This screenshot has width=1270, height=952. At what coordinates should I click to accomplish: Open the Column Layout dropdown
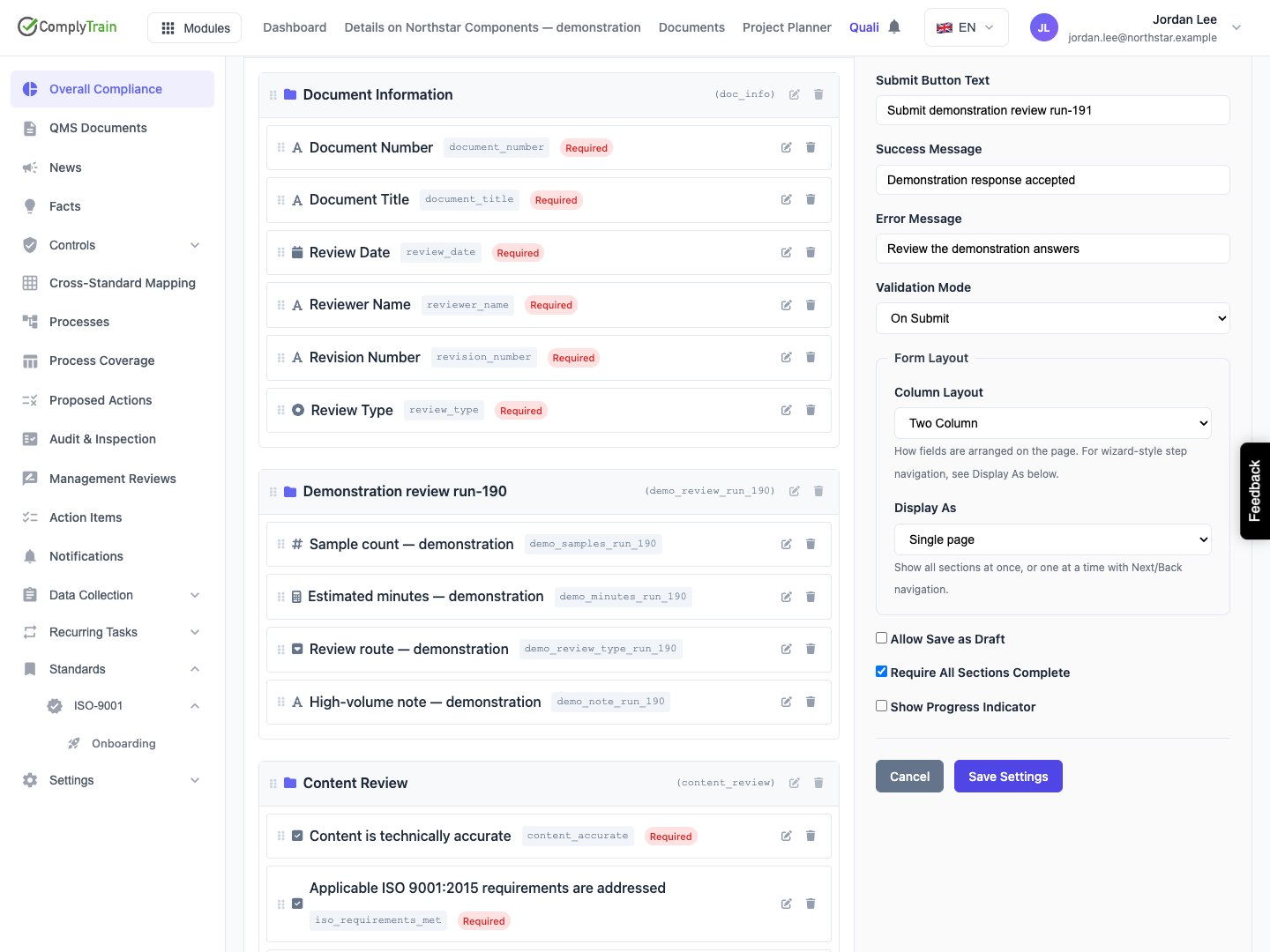tap(1052, 423)
